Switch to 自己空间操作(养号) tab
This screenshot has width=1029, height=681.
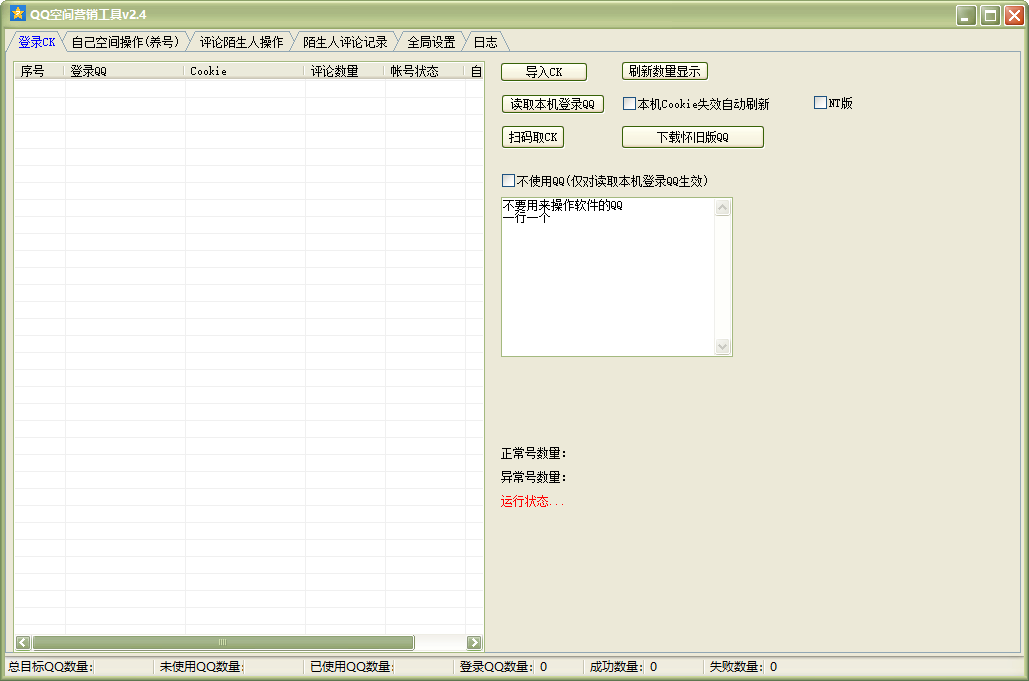pyautogui.click(x=125, y=42)
